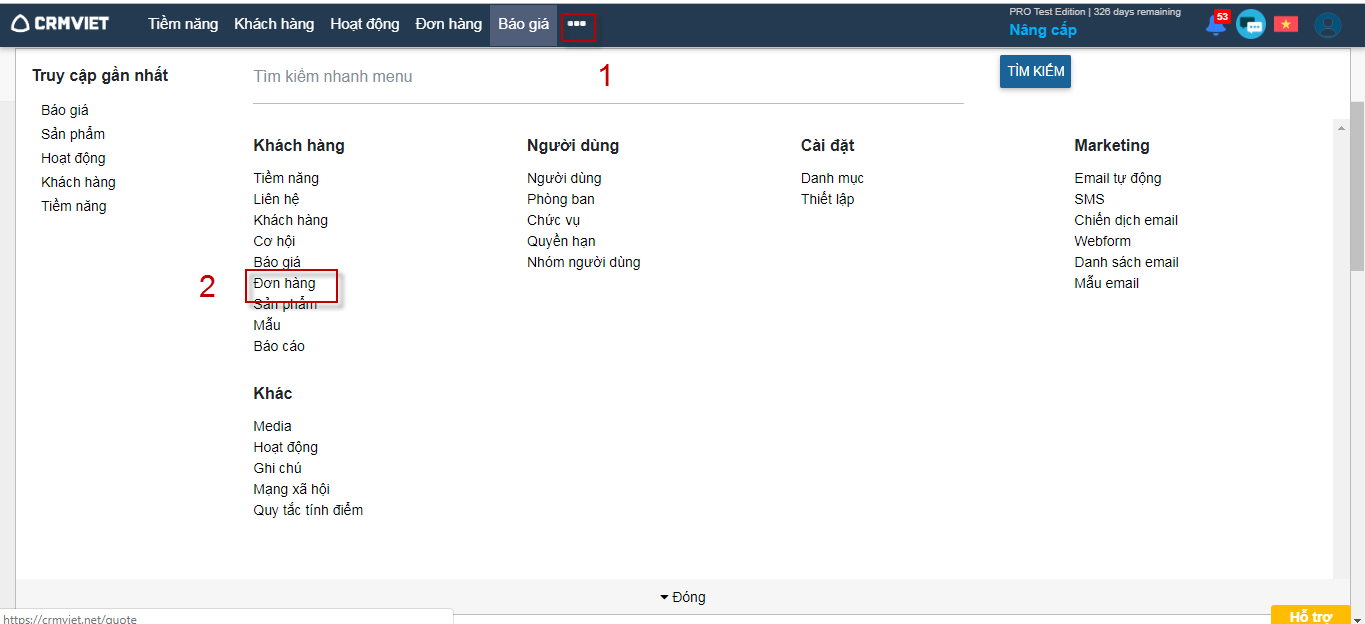Image resolution: width=1365 pixels, height=624 pixels.
Task: Collapse the menu with Đóng
Action: click(683, 597)
